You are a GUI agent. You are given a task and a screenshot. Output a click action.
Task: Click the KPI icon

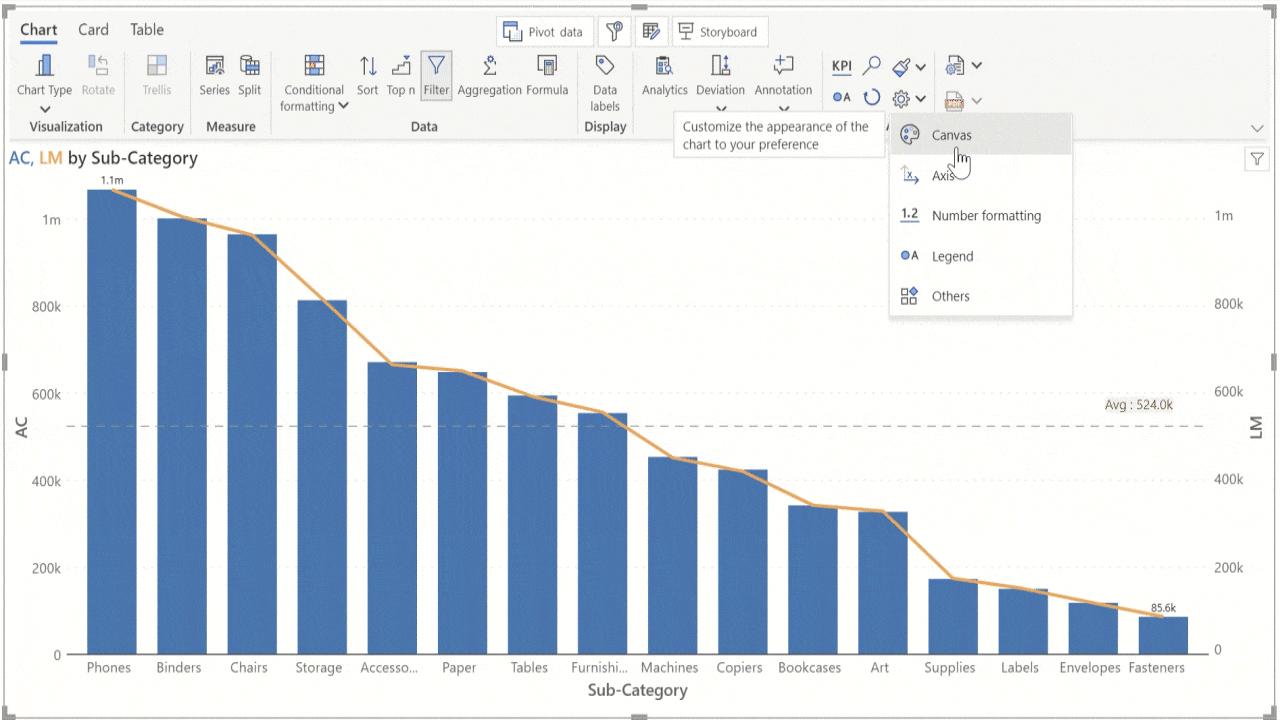842,67
